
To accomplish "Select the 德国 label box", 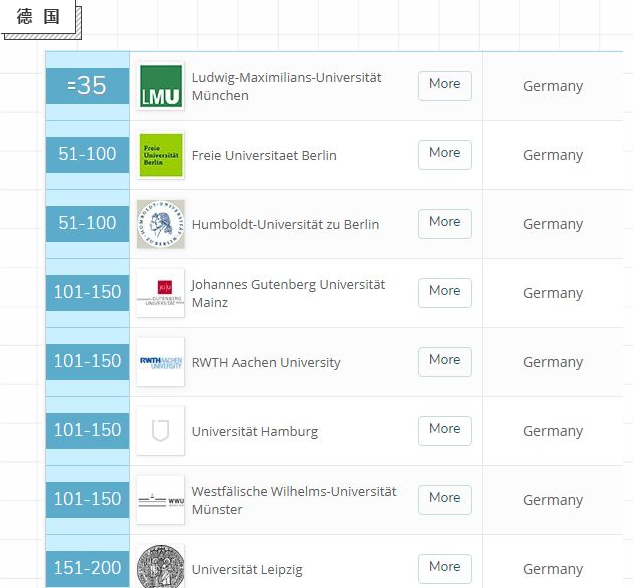I will [x=38, y=17].
